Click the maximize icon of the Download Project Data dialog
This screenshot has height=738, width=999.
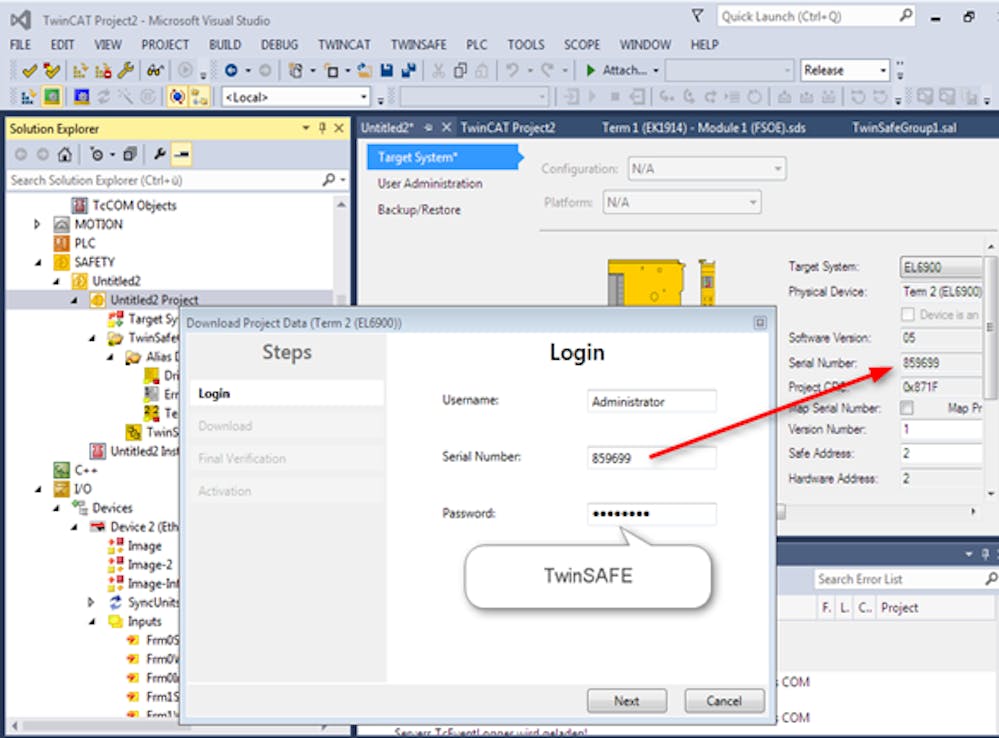759,323
